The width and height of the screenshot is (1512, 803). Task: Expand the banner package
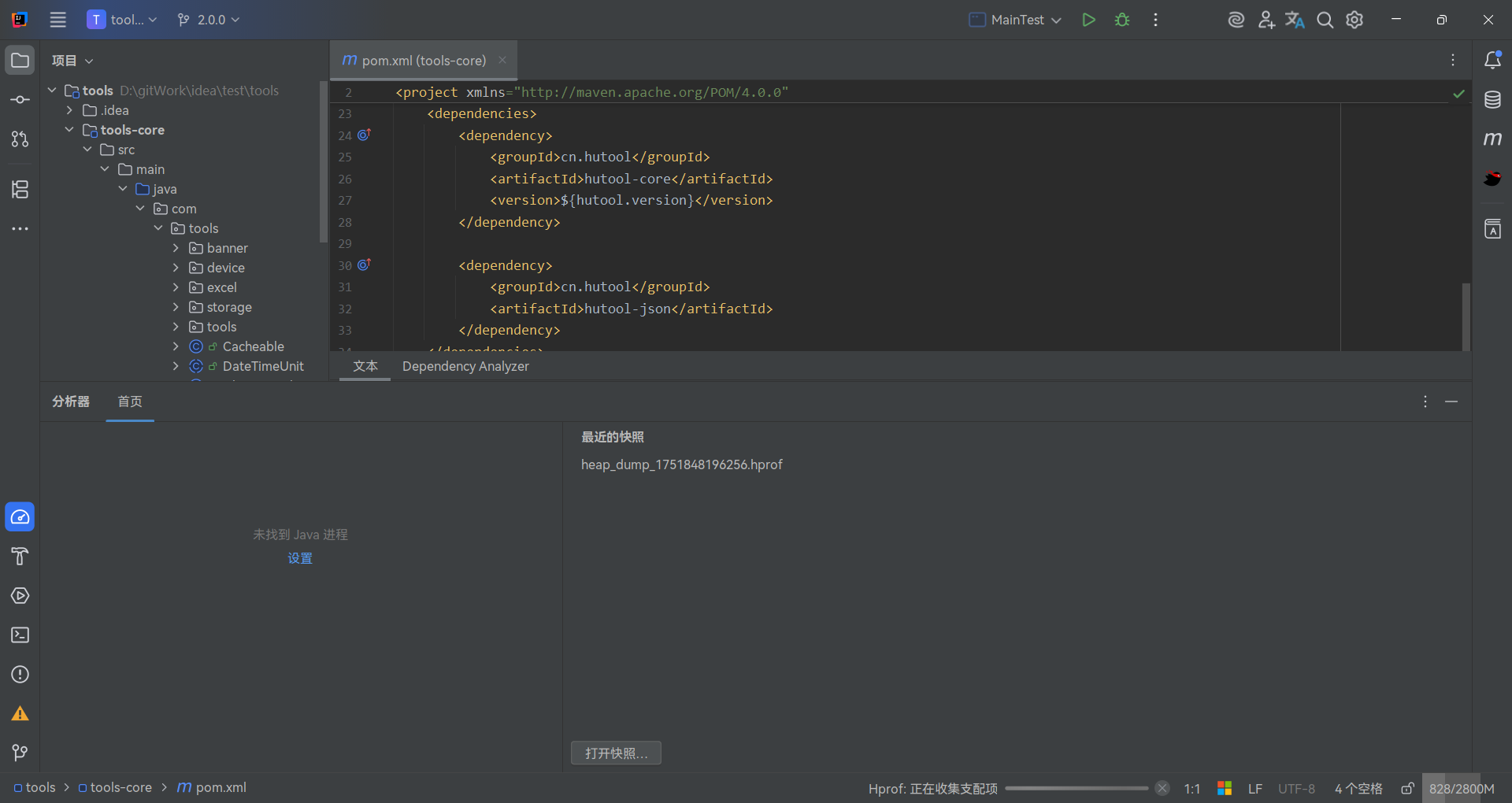(x=176, y=248)
